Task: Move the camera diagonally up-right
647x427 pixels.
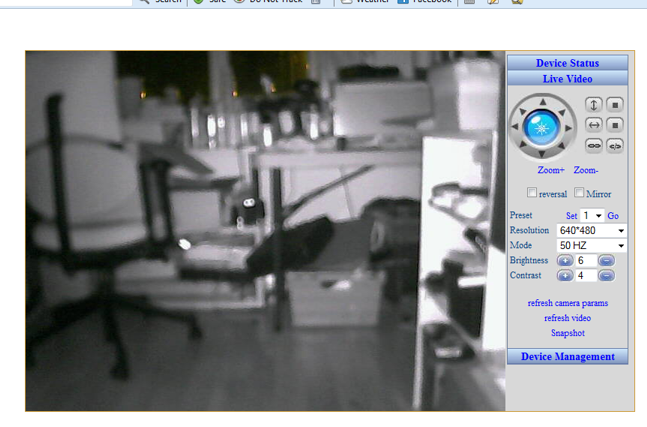Action: (562, 112)
